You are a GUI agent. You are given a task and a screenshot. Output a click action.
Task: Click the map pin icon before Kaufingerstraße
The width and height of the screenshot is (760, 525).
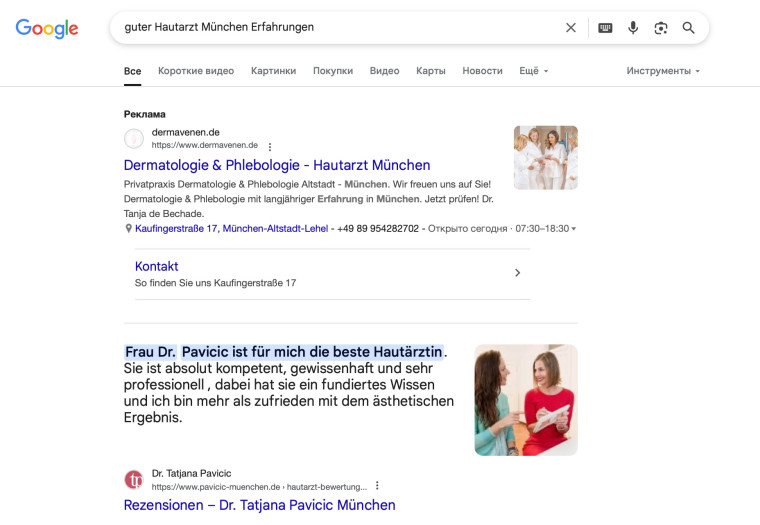[128, 228]
